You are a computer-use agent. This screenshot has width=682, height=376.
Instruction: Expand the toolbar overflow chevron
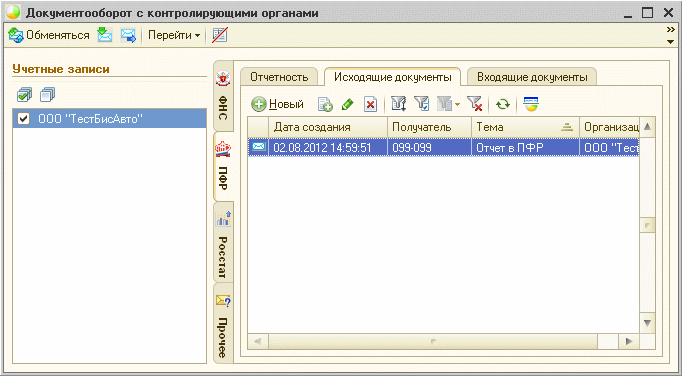(x=671, y=30)
